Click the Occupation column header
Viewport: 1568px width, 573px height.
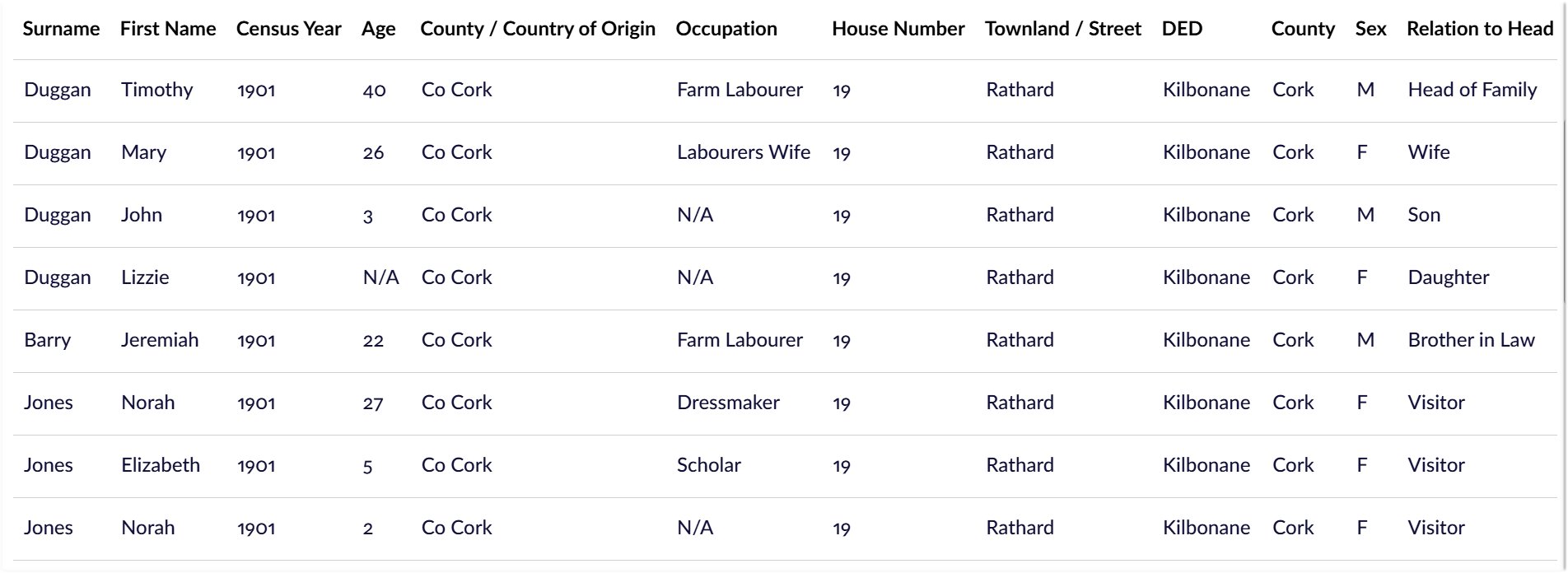726,29
